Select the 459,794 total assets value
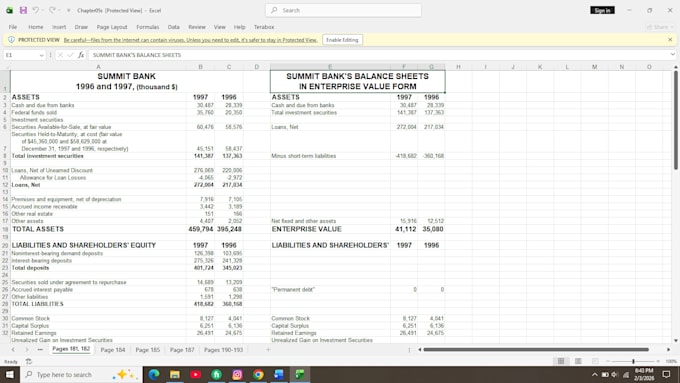Image resolution: width=680 pixels, height=383 pixels. click(200, 229)
